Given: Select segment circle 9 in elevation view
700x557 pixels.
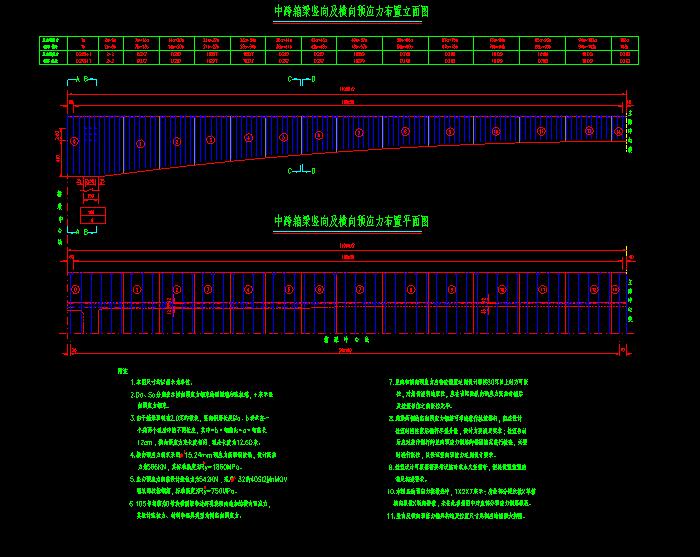Looking at the screenshot, I should (450, 131).
